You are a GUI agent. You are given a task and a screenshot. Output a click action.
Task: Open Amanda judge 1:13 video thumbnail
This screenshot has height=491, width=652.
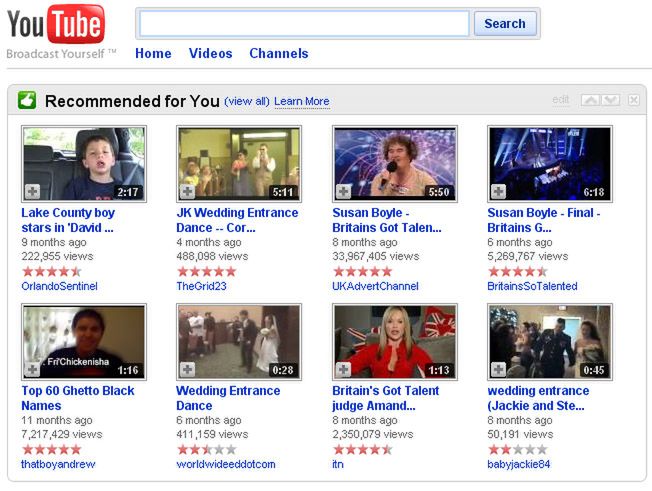pos(395,342)
